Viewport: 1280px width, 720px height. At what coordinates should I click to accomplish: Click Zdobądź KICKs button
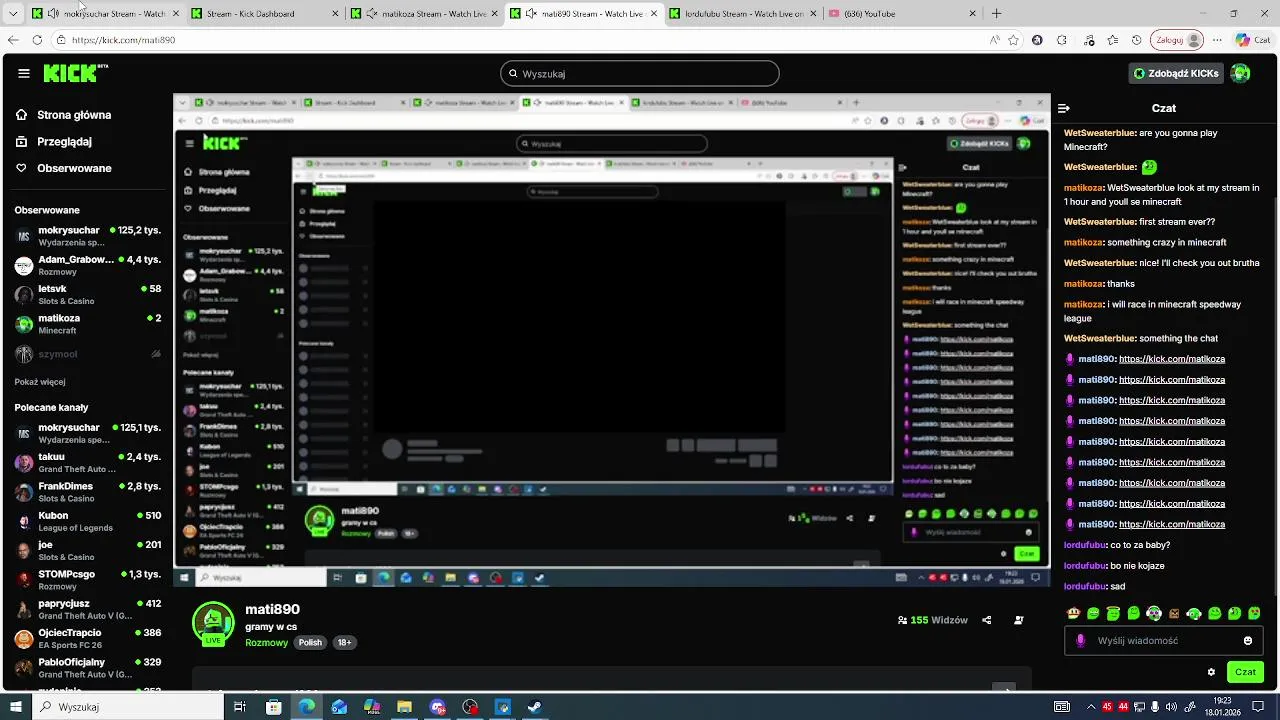1175,73
